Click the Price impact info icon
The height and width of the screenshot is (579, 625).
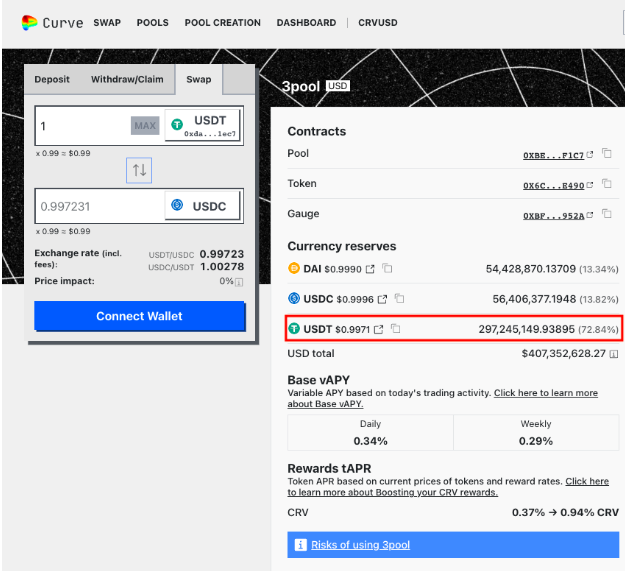(x=239, y=283)
